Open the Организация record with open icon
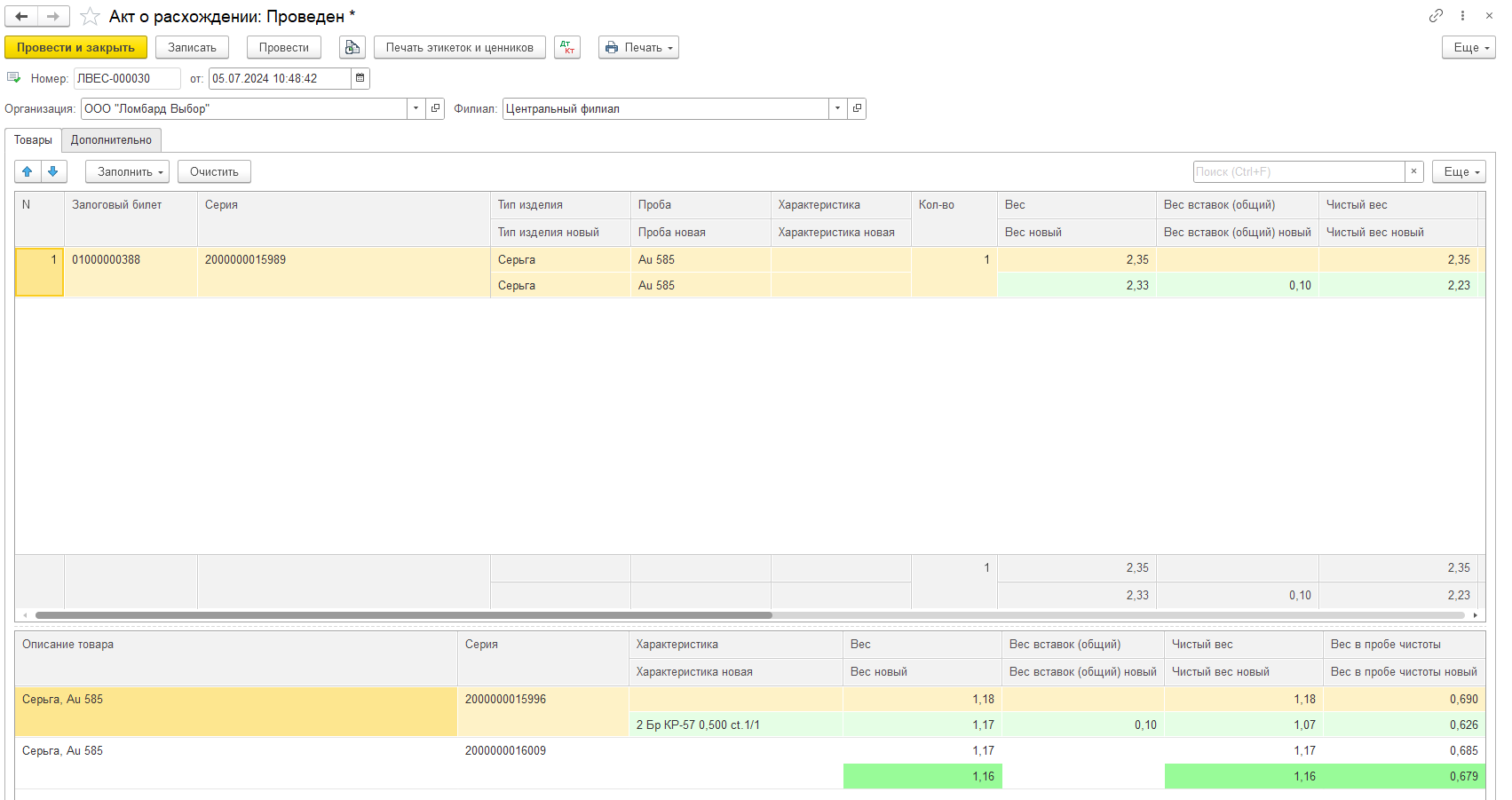The width and height of the screenshot is (1512, 800). pos(435,108)
